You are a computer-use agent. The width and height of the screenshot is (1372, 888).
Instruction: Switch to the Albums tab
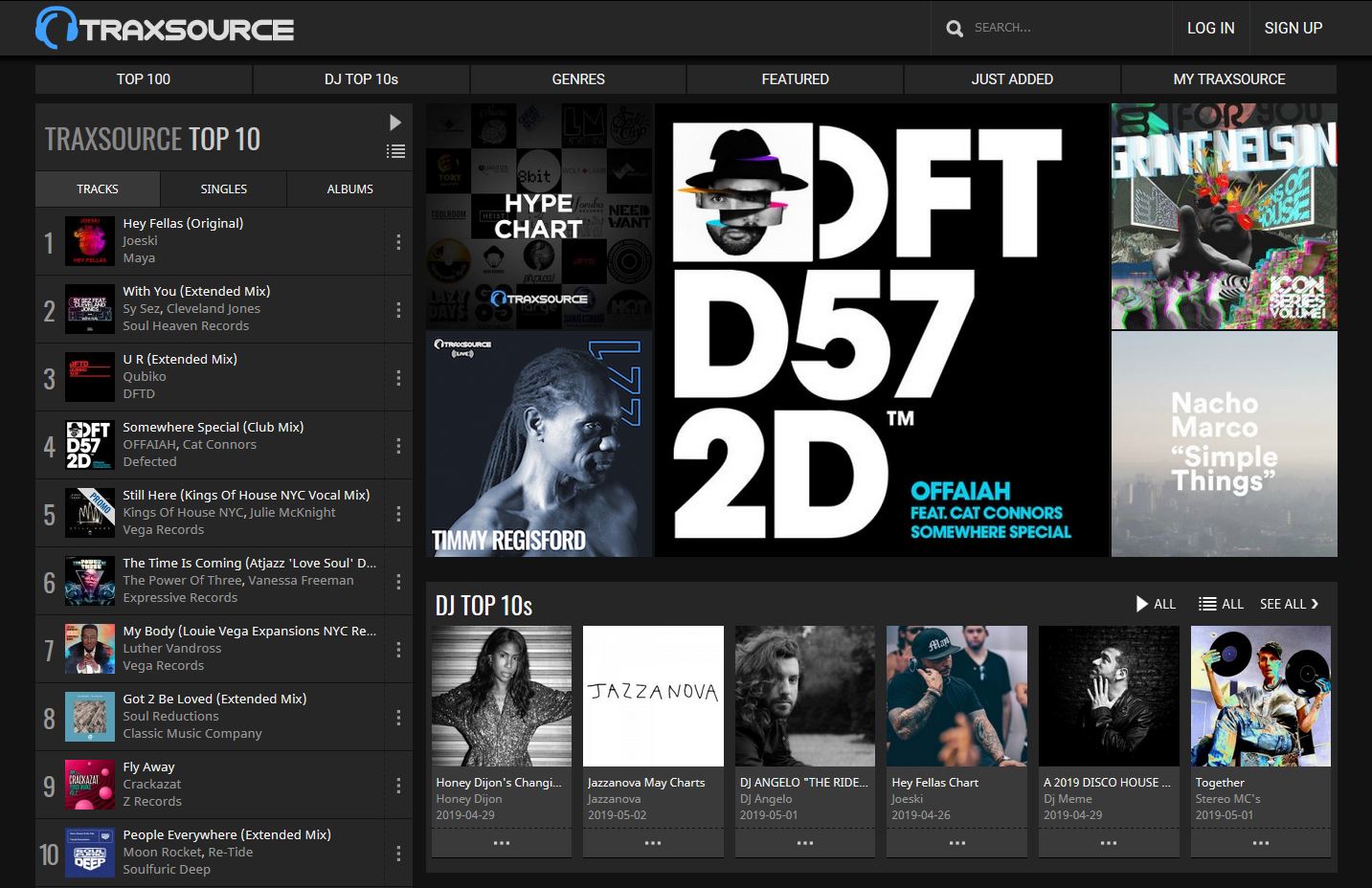point(350,189)
